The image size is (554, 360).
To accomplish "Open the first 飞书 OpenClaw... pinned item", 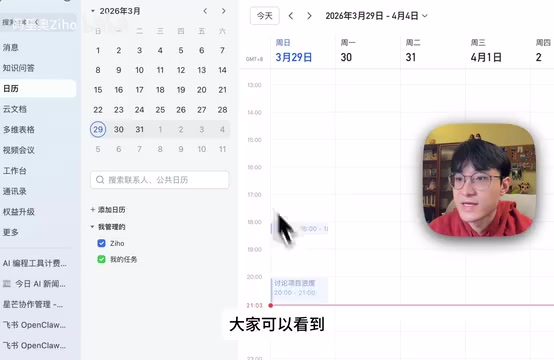I will [34, 325].
